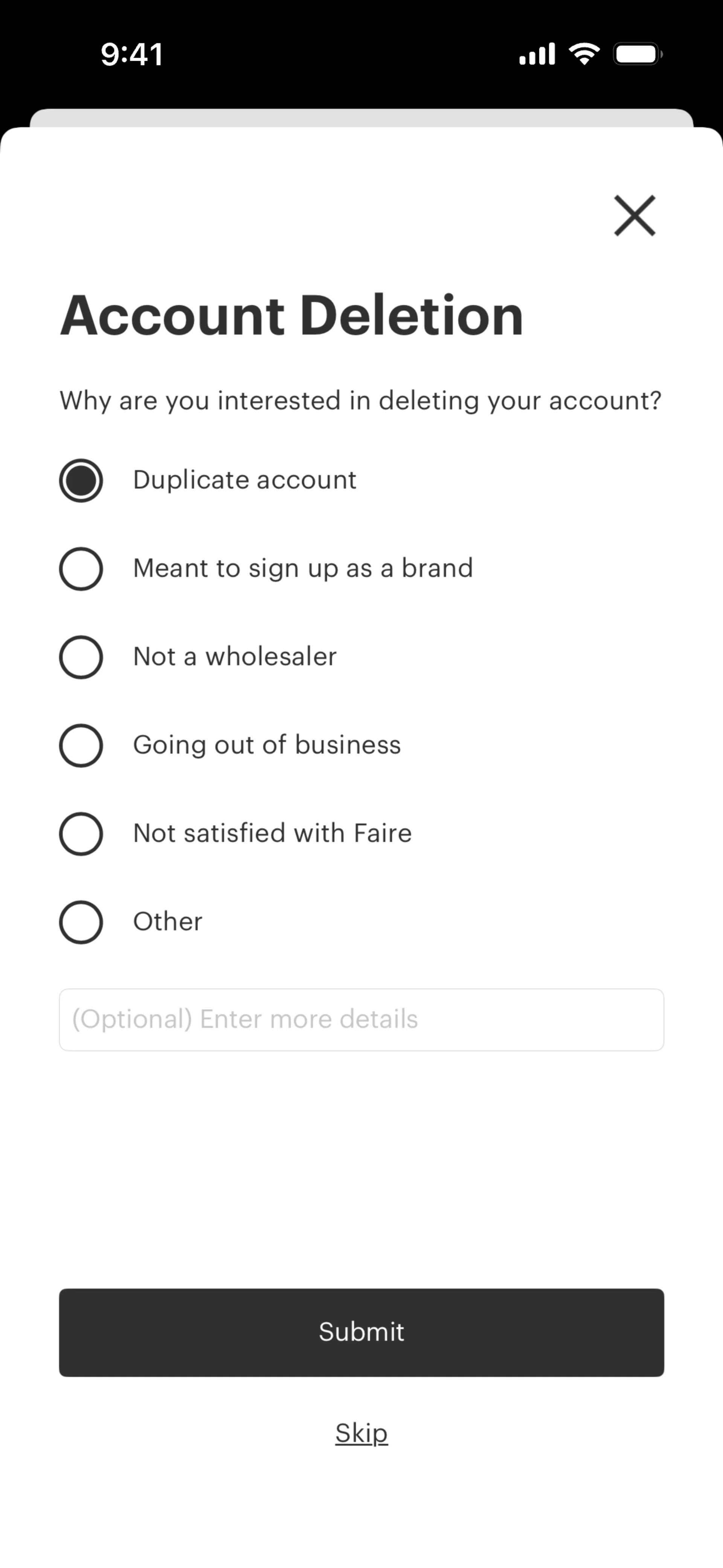This screenshot has height=1568, width=723.
Task: Tap the 'Meant to sign up as a brand' text
Action: (302, 569)
